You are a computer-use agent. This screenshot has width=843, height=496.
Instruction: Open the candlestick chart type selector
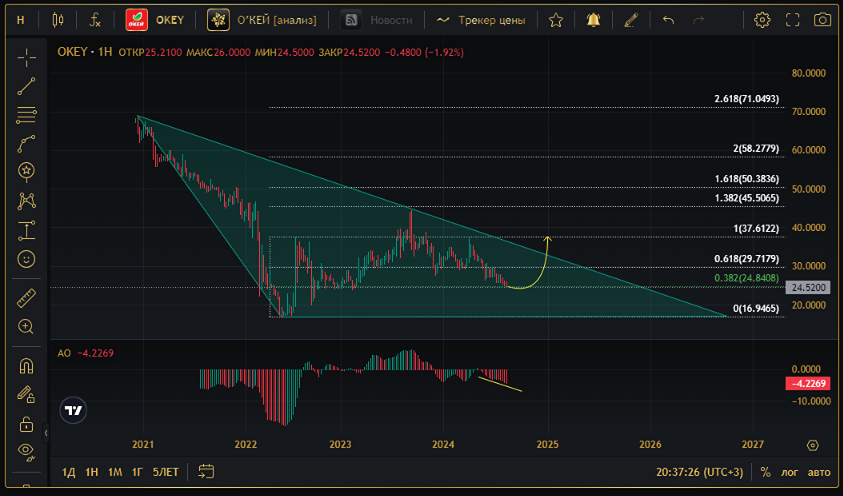click(x=58, y=20)
